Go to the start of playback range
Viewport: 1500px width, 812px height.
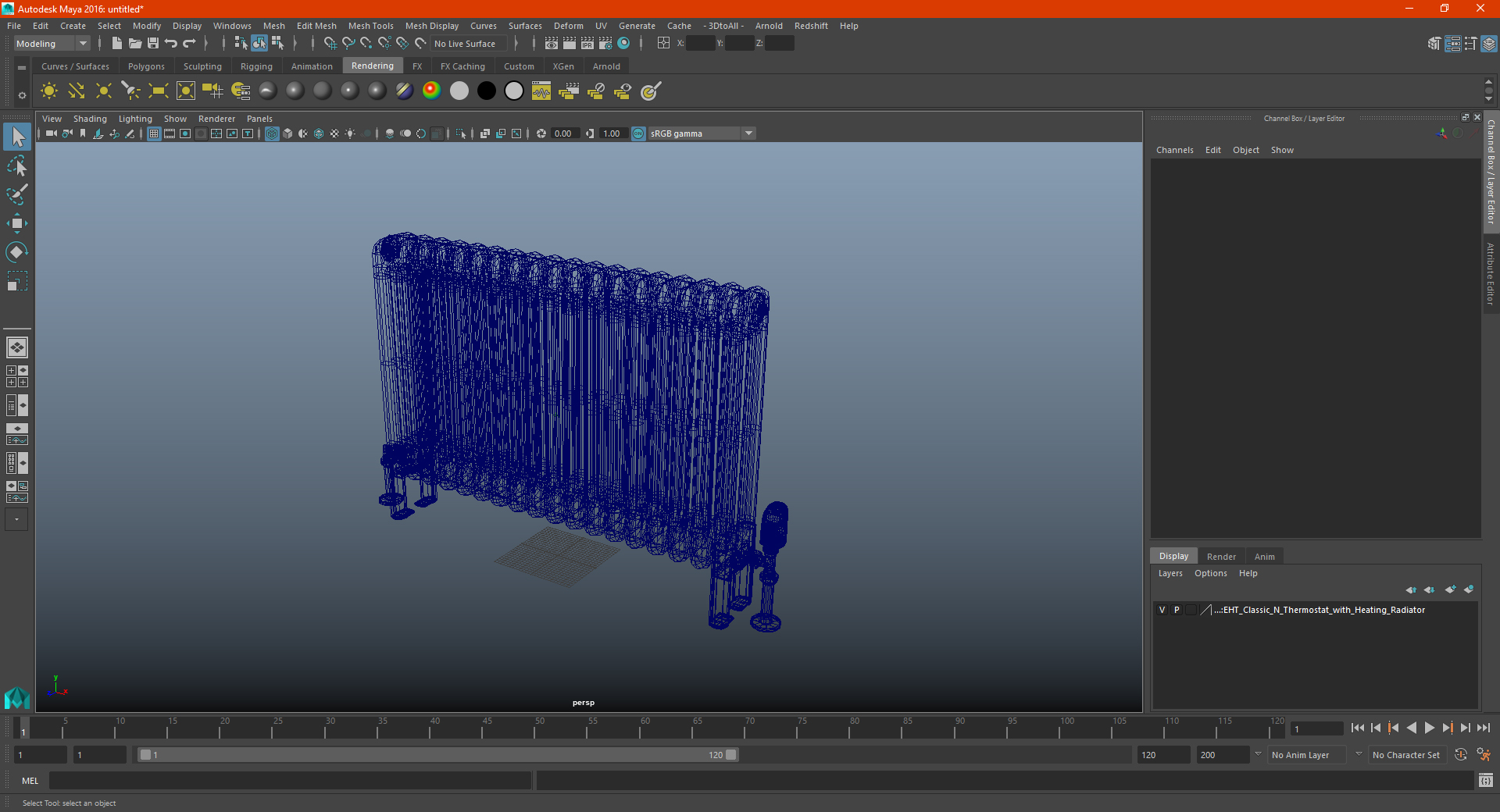tap(1357, 728)
